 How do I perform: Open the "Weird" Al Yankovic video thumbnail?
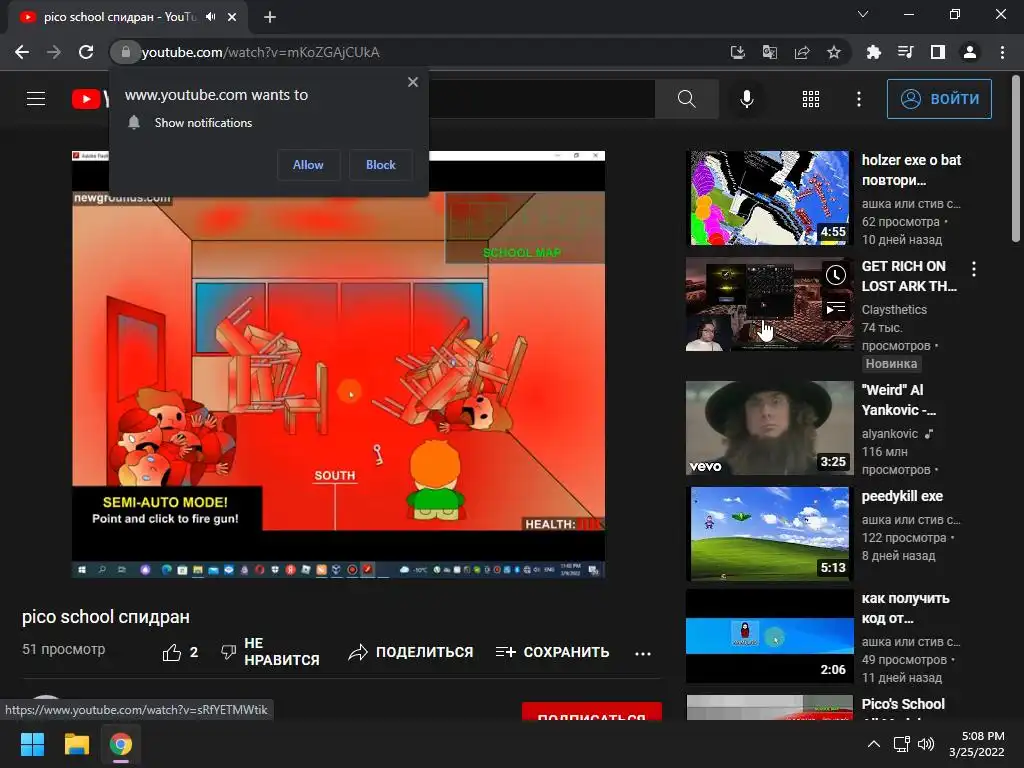point(770,428)
